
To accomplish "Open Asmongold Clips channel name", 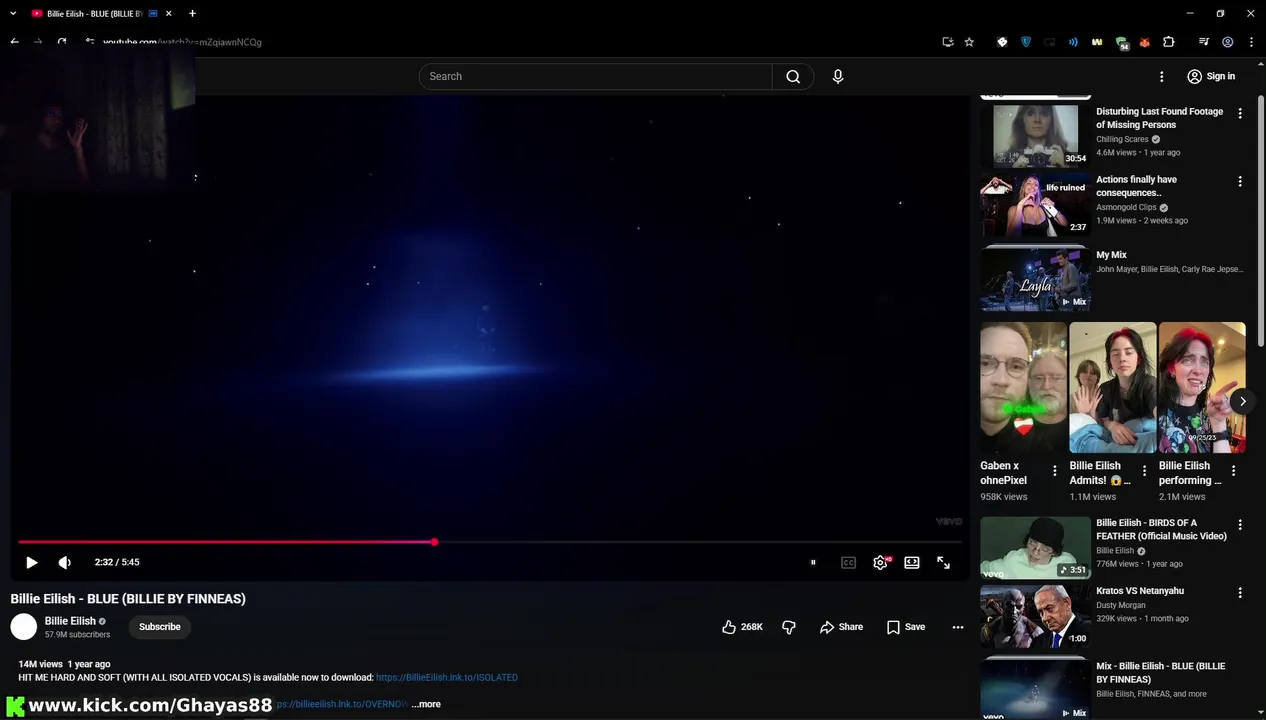I will pyautogui.click(x=1126, y=208).
